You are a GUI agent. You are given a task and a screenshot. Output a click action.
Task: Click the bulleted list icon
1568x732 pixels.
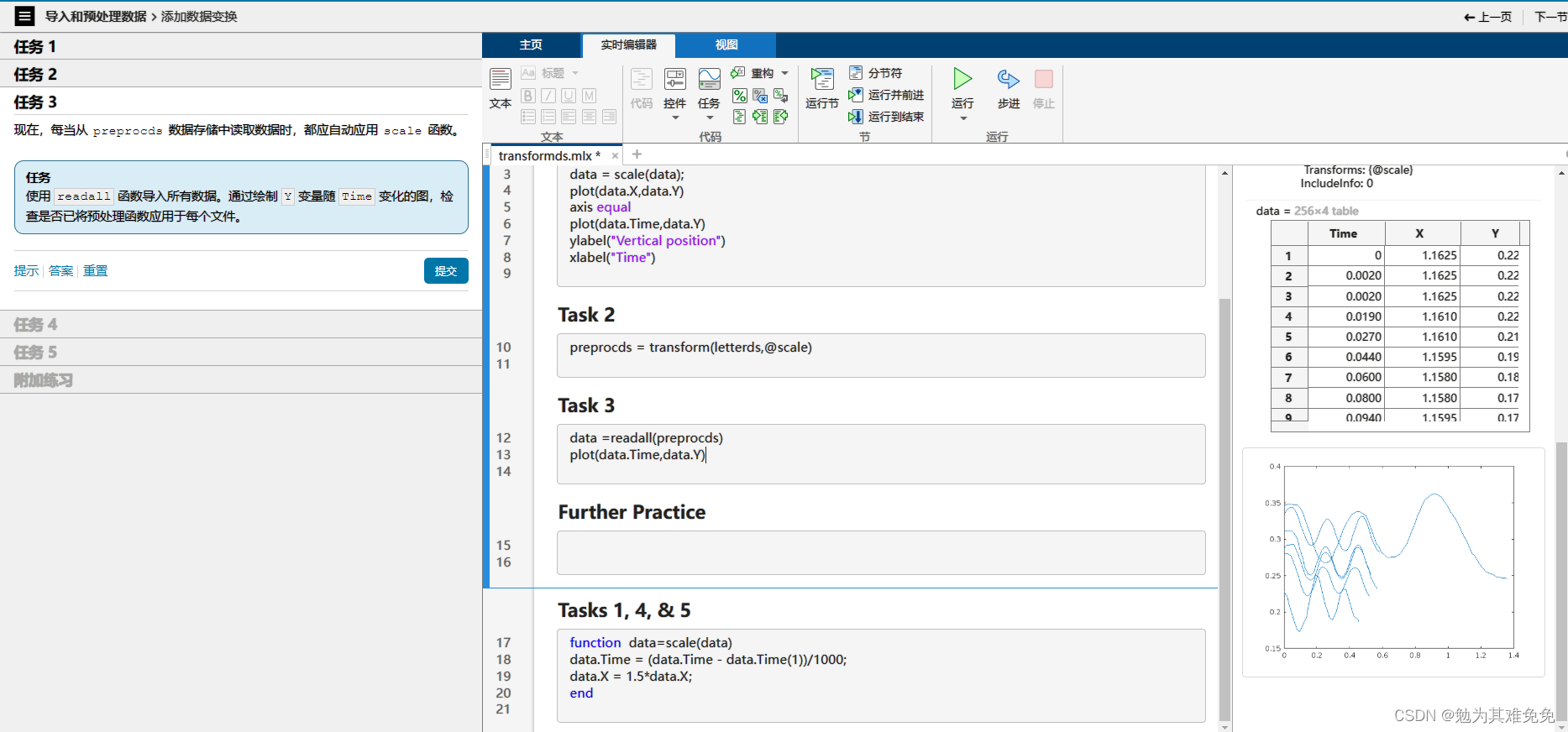(528, 117)
